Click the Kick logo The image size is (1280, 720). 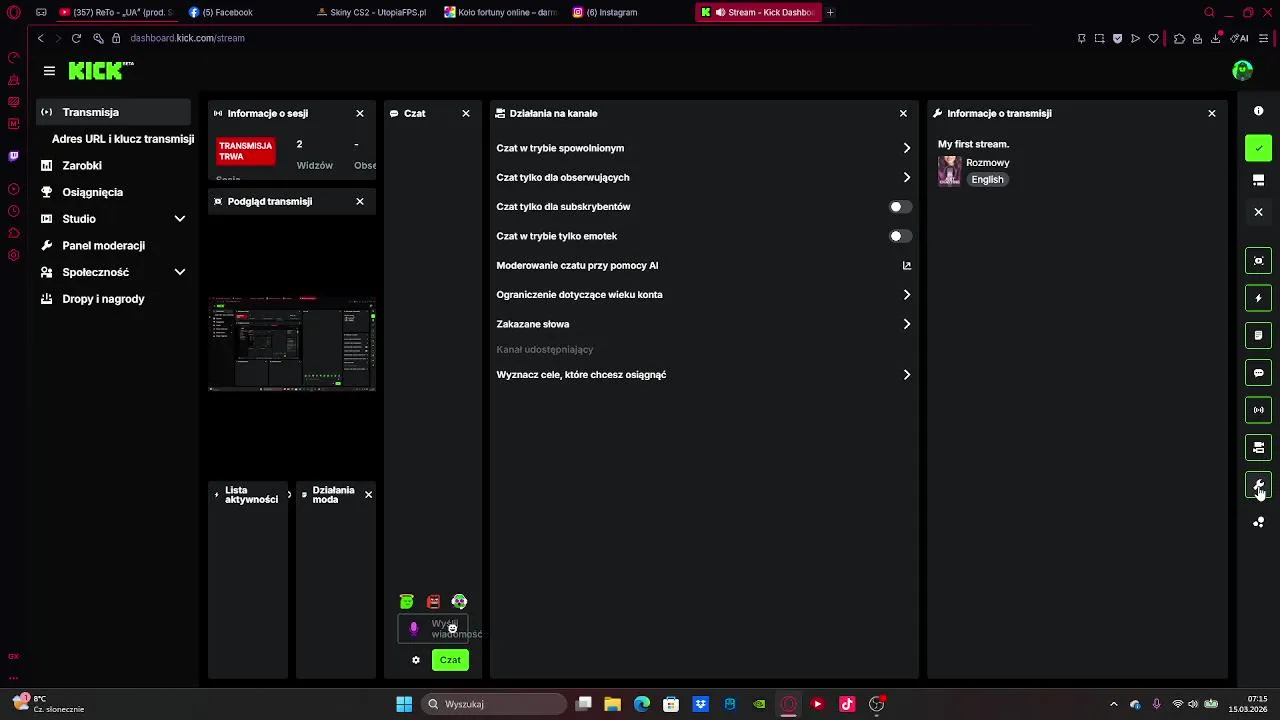[x=100, y=70]
